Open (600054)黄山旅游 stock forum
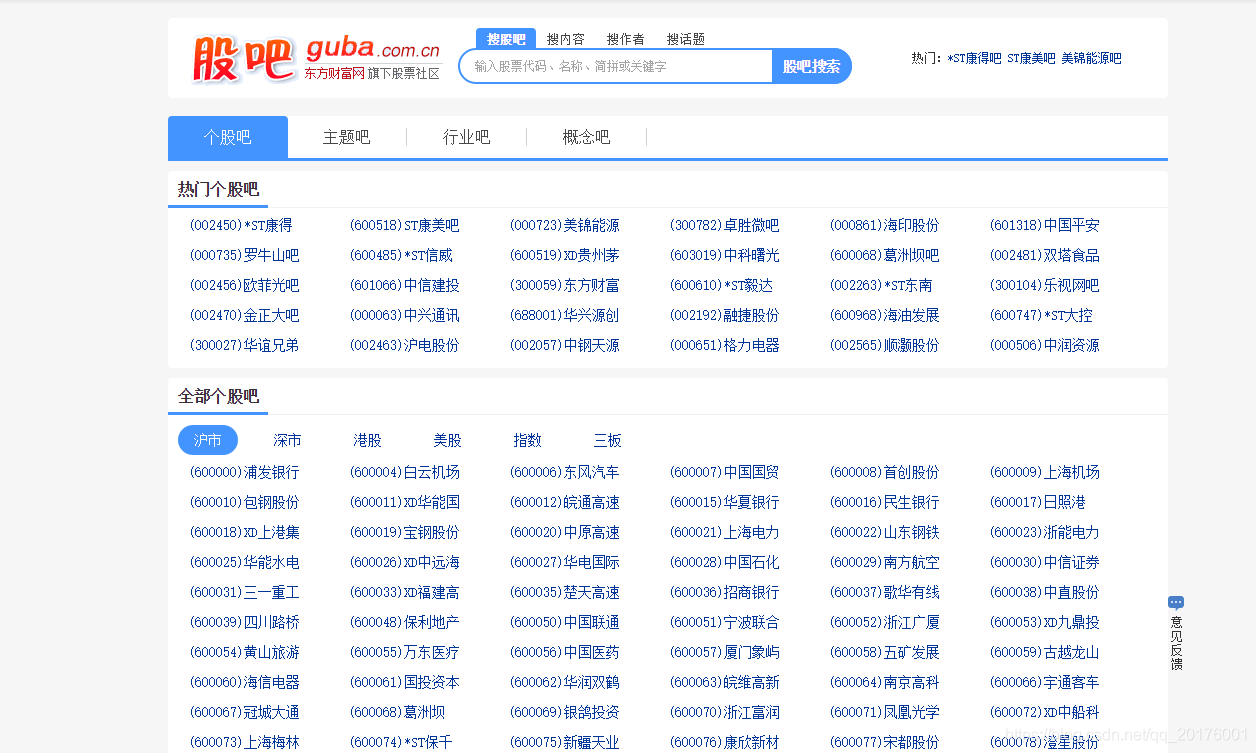The width and height of the screenshot is (1256, 753). tap(244, 652)
